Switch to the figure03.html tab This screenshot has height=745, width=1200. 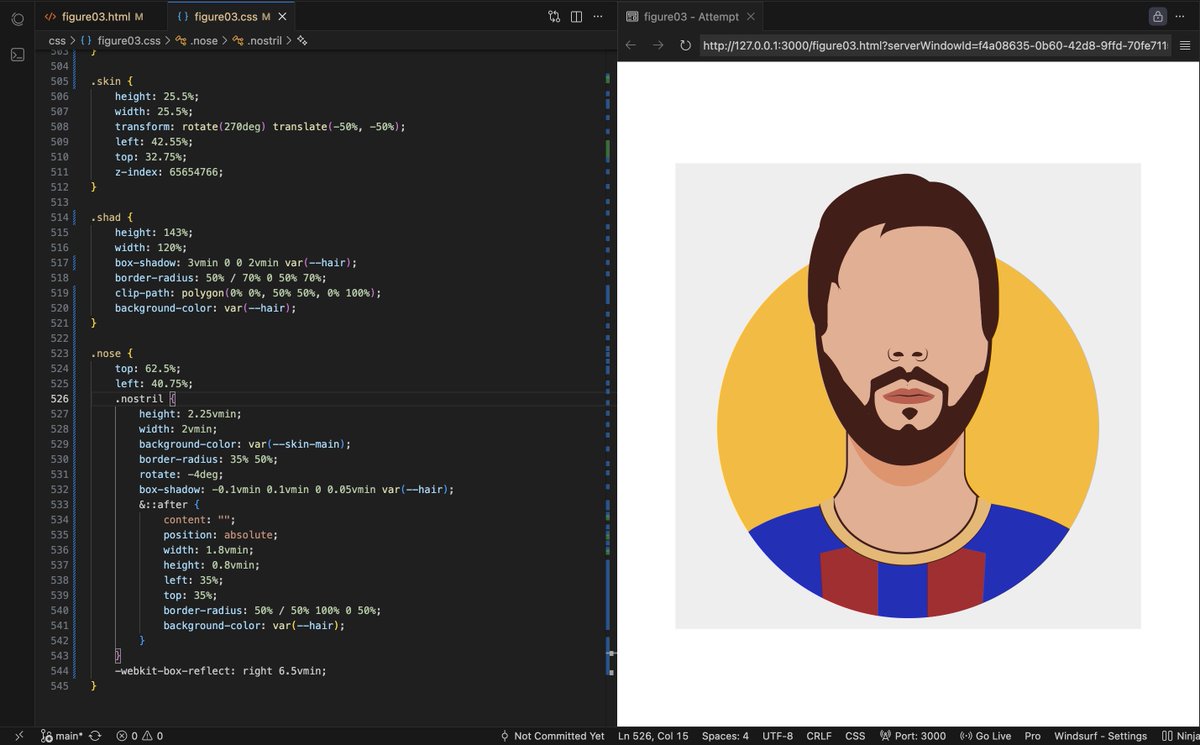coord(95,17)
